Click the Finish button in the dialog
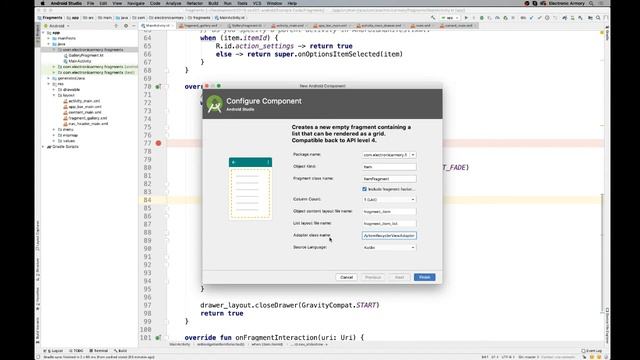Screen dimensions: 640x360 tap(424, 277)
